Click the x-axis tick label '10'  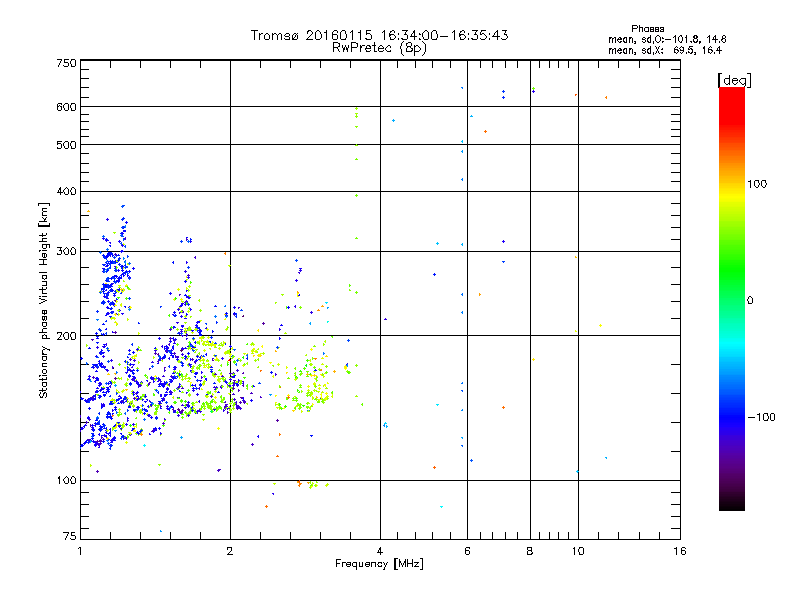578,551
